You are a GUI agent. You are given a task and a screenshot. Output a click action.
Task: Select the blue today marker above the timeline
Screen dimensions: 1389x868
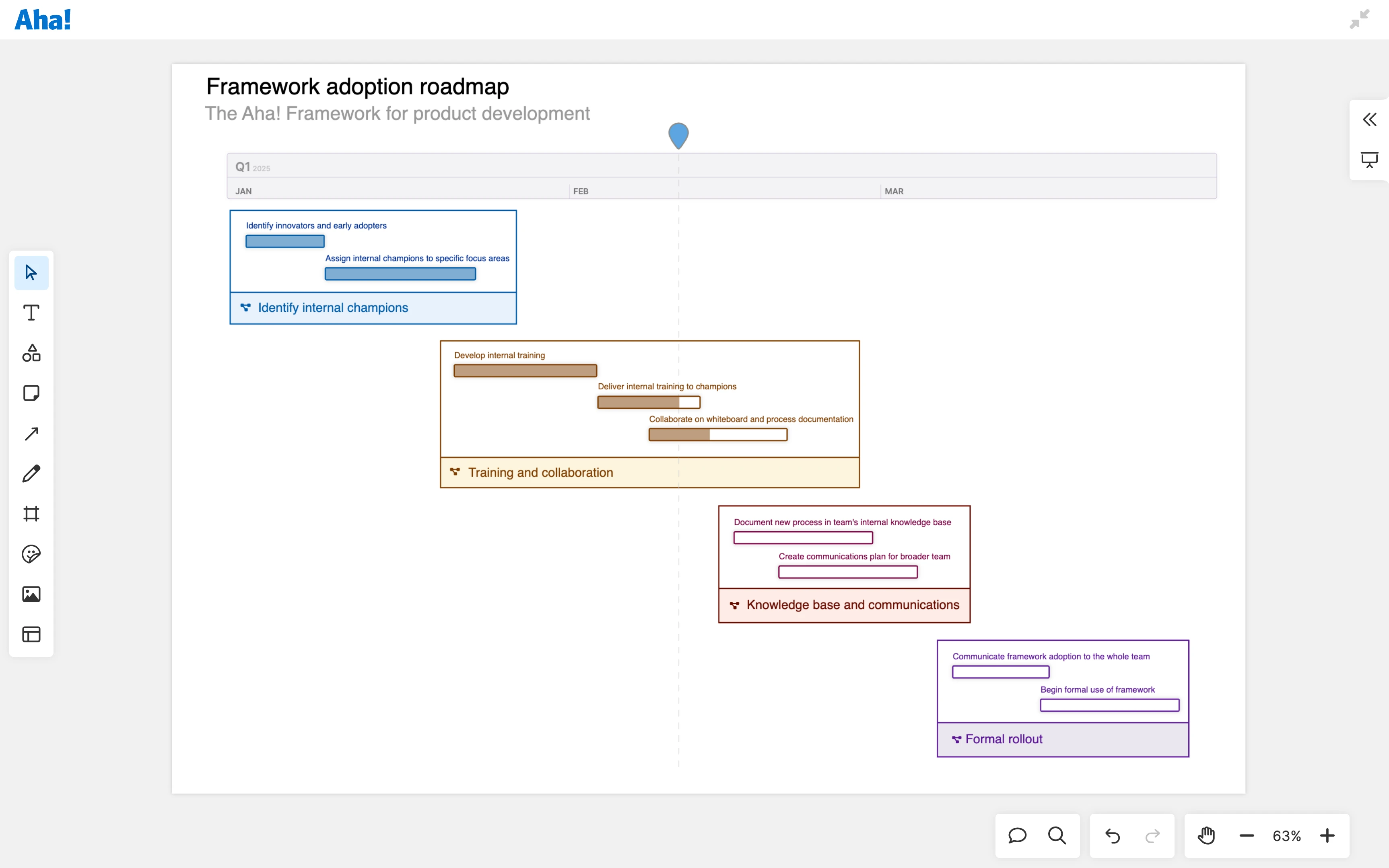point(679,136)
